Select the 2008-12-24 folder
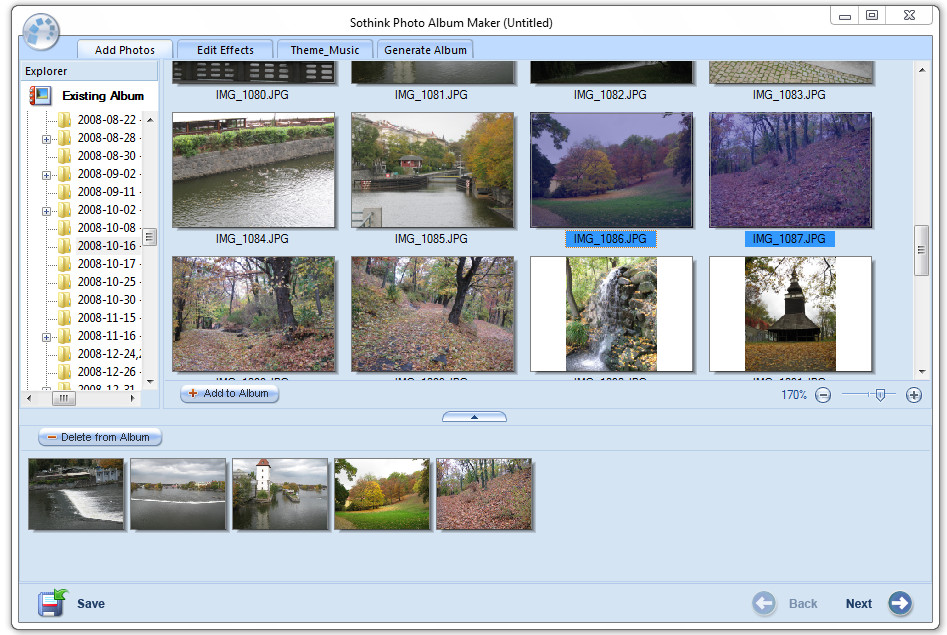This screenshot has height=635, width=947. (107, 353)
